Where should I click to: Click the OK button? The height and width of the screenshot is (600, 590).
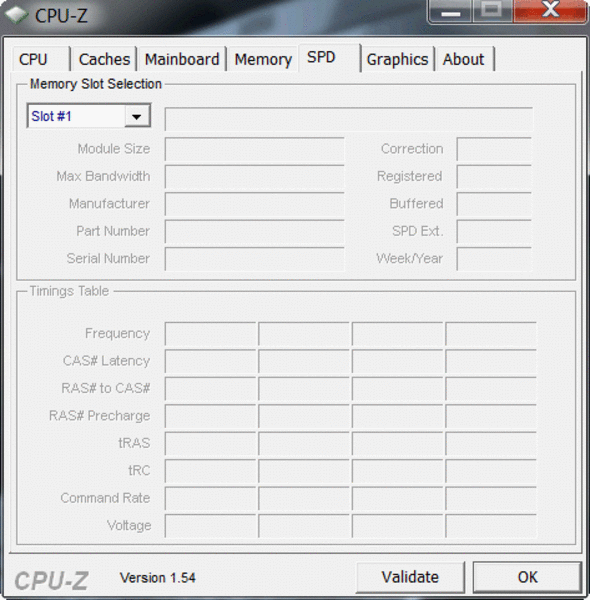528,577
